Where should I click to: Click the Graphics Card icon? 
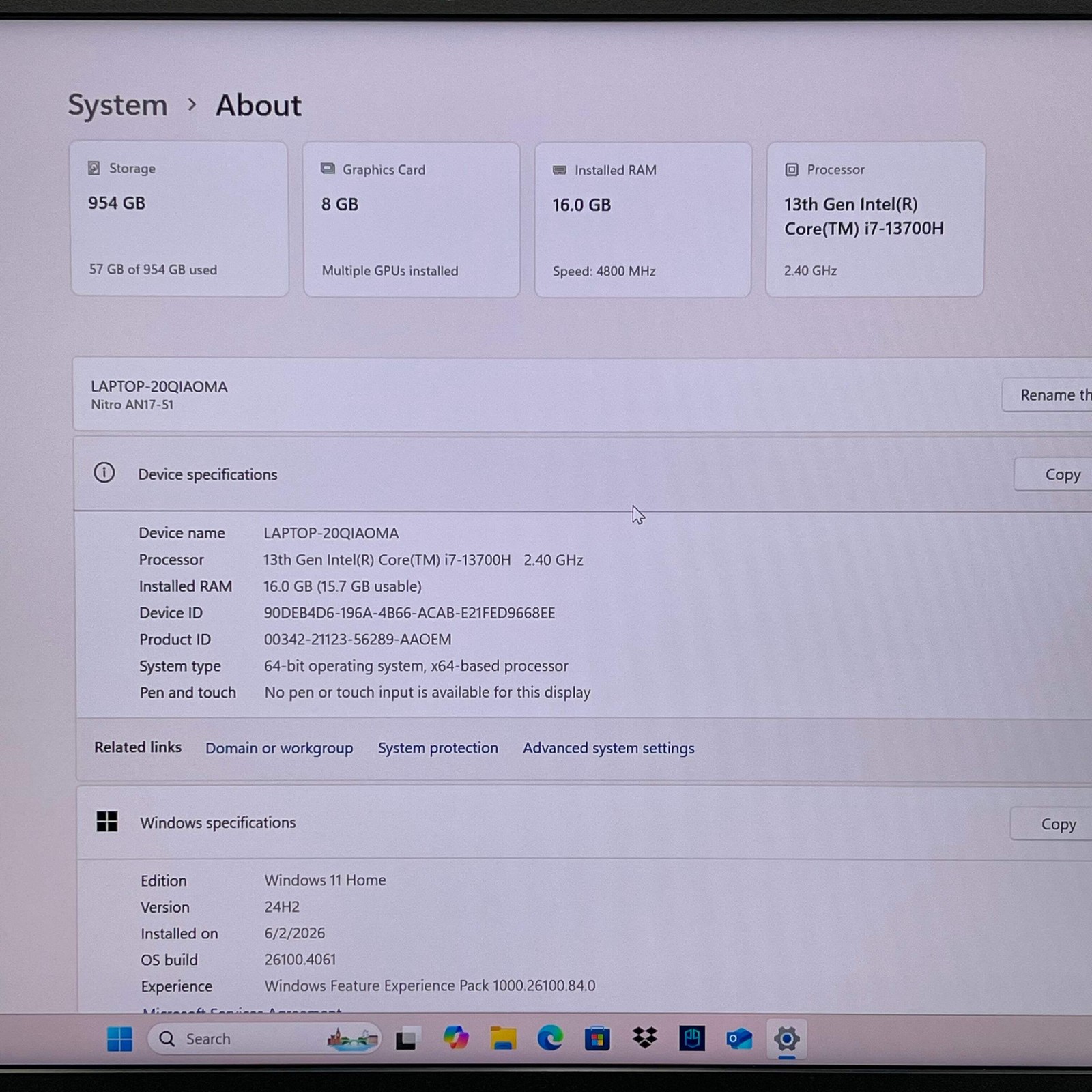pyautogui.click(x=328, y=169)
